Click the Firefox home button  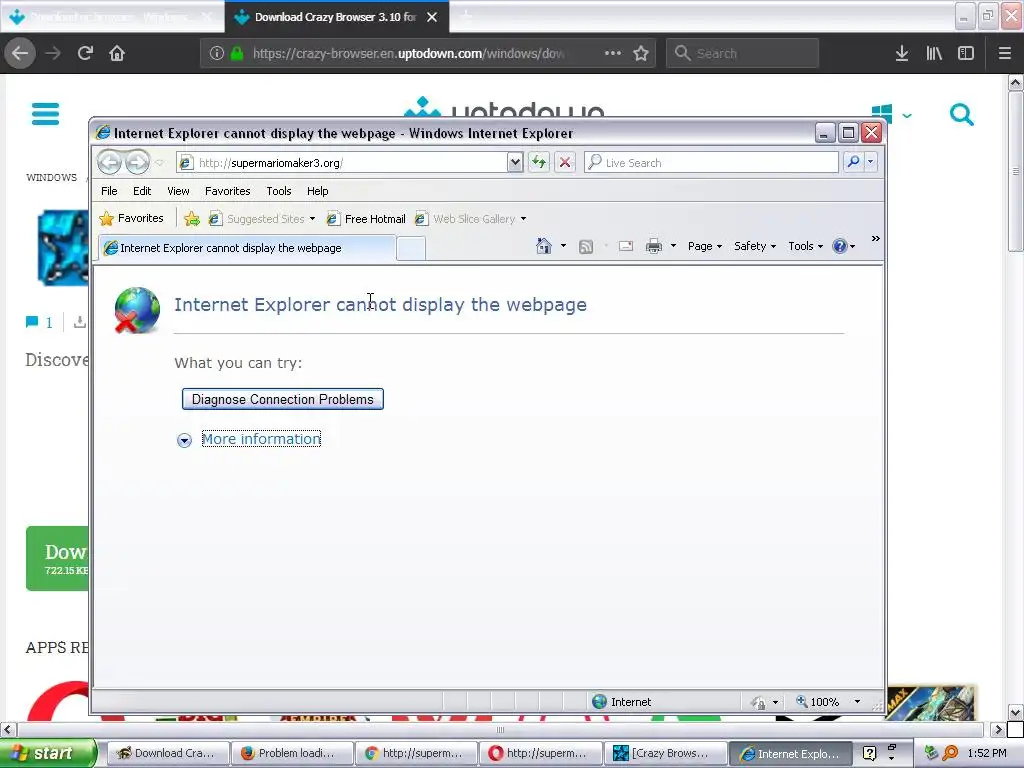[x=117, y=53]
